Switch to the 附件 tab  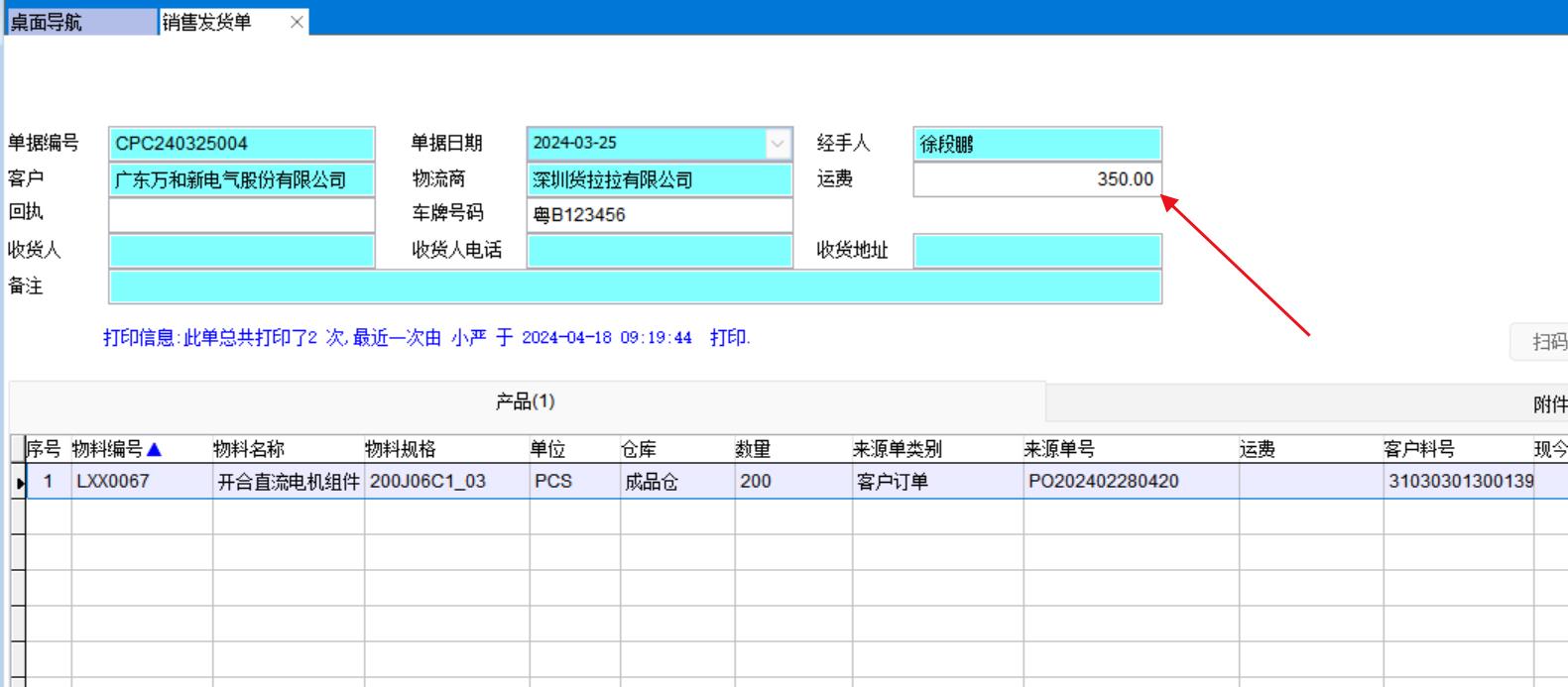[1547, 403]
